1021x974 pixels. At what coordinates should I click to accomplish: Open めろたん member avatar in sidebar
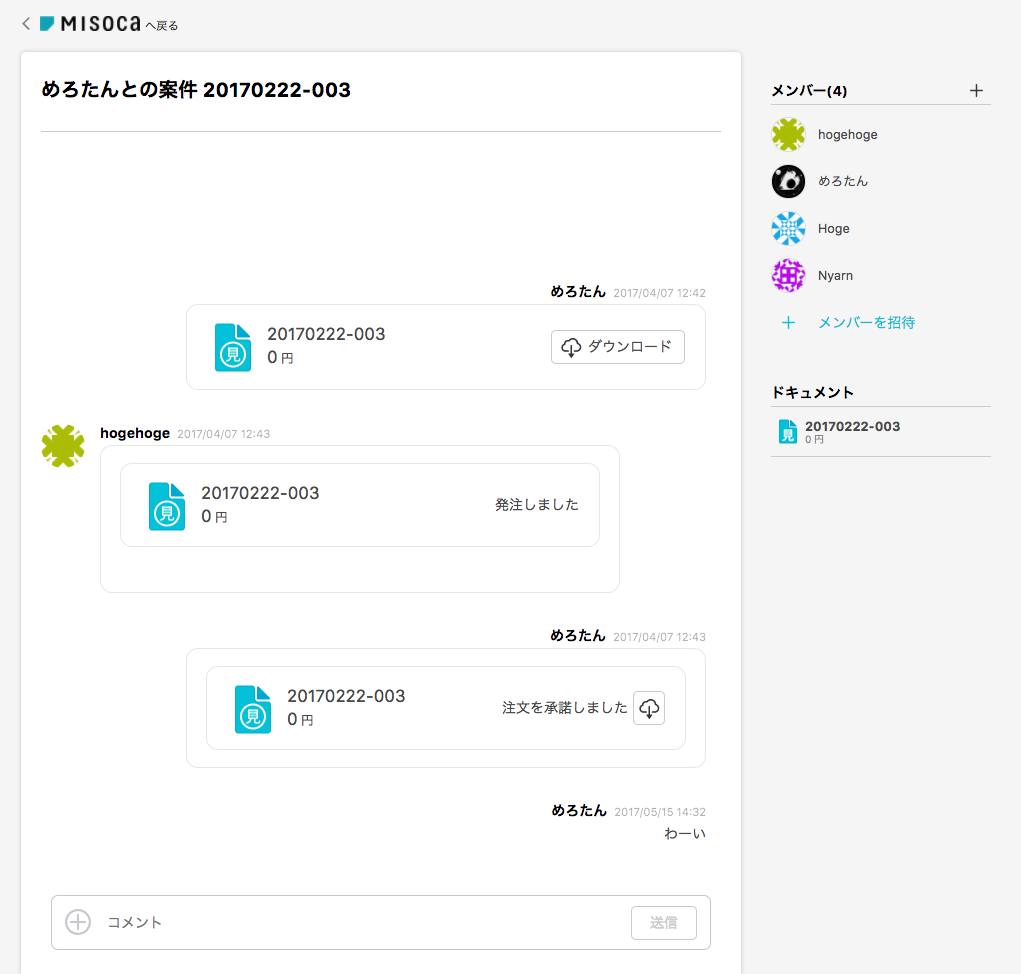coord(788,182)
